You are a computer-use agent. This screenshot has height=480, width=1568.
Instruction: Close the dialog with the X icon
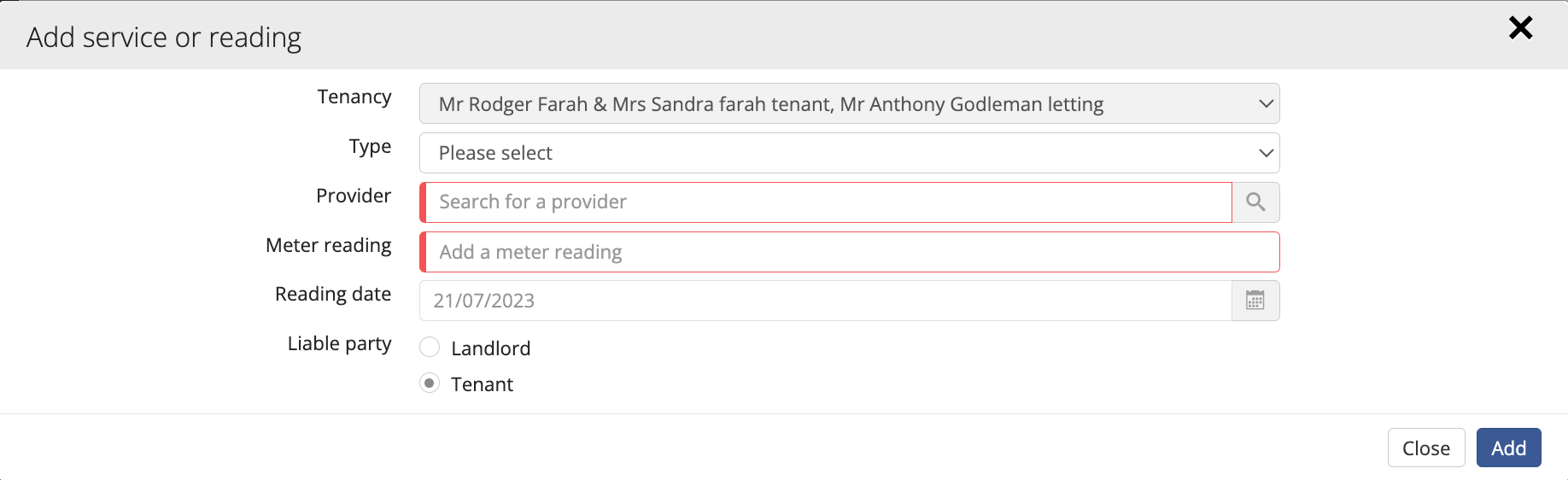[1520, 28]
